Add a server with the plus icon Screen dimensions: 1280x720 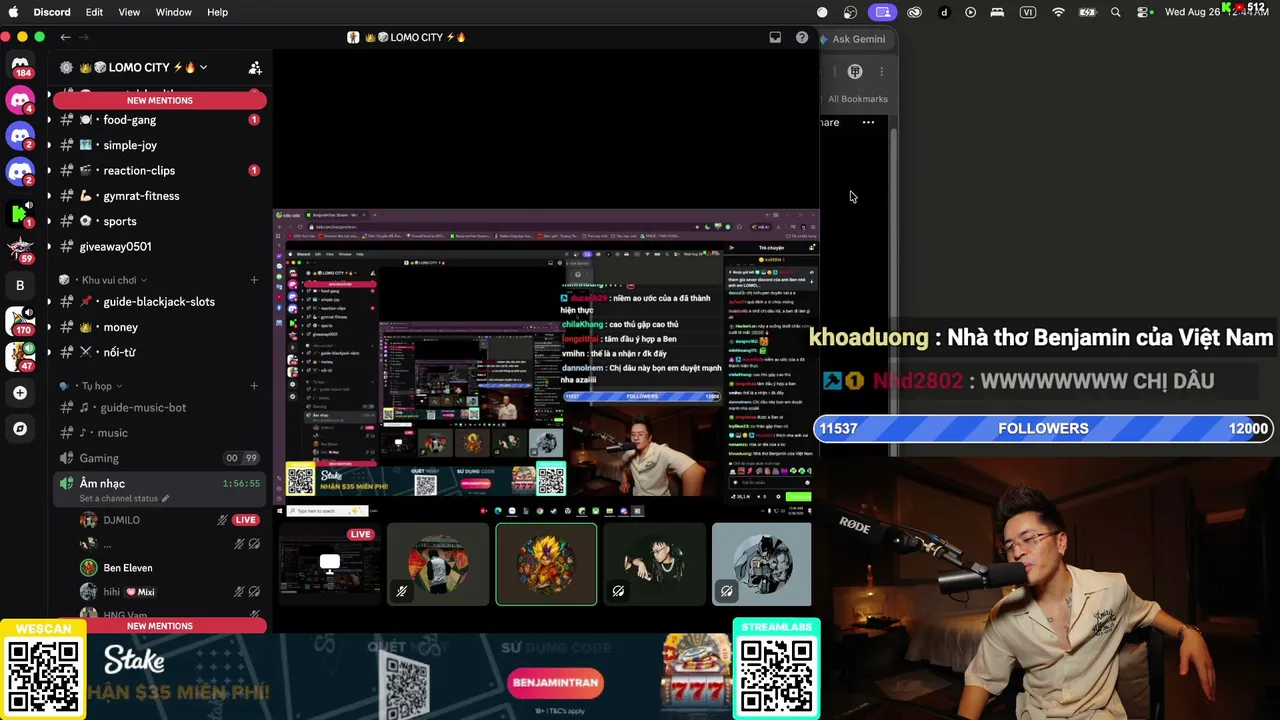point(20,393)
